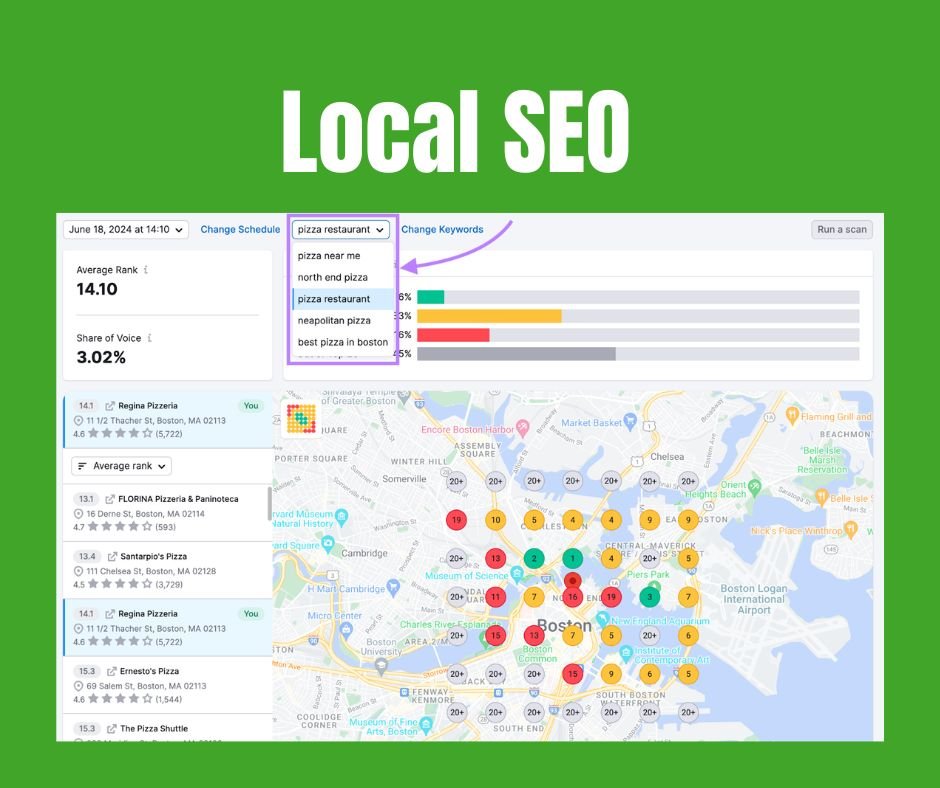Click the Encore Boston Harbor map marker
This screenshot has height=788, width=940.
pos(522,427)
